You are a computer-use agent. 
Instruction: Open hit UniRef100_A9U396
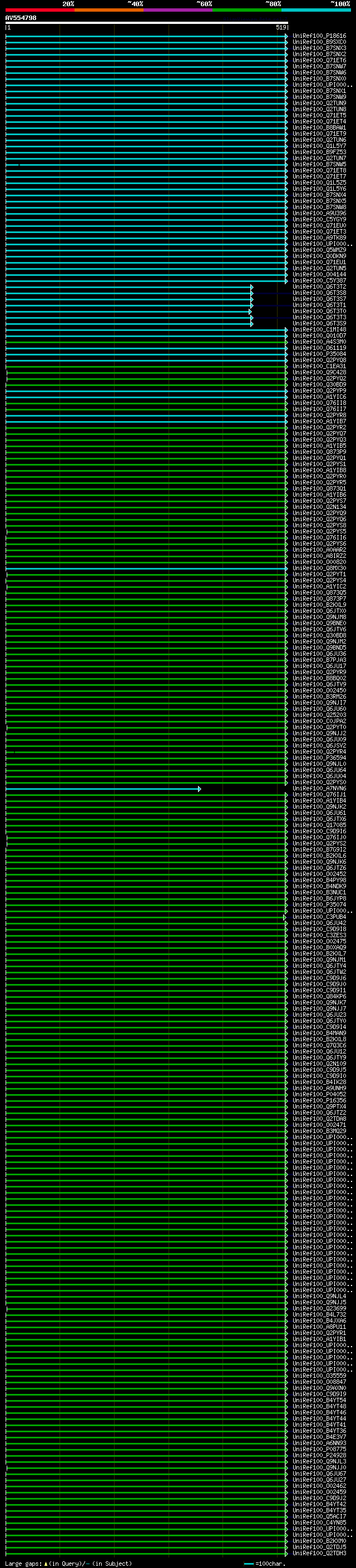pos(319,214)
